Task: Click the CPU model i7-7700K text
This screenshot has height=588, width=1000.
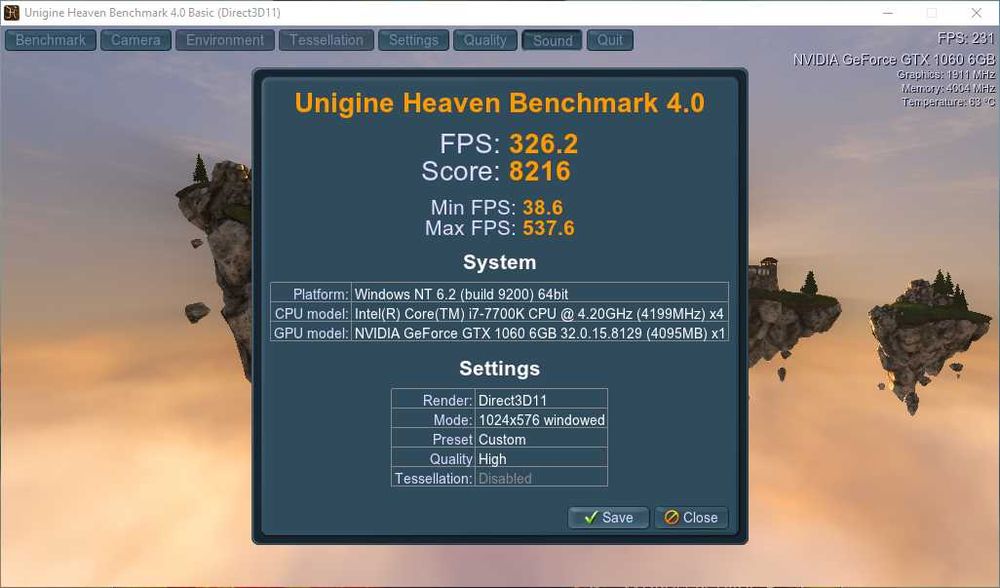Action: pyautogui.click(x=539, y=314)
